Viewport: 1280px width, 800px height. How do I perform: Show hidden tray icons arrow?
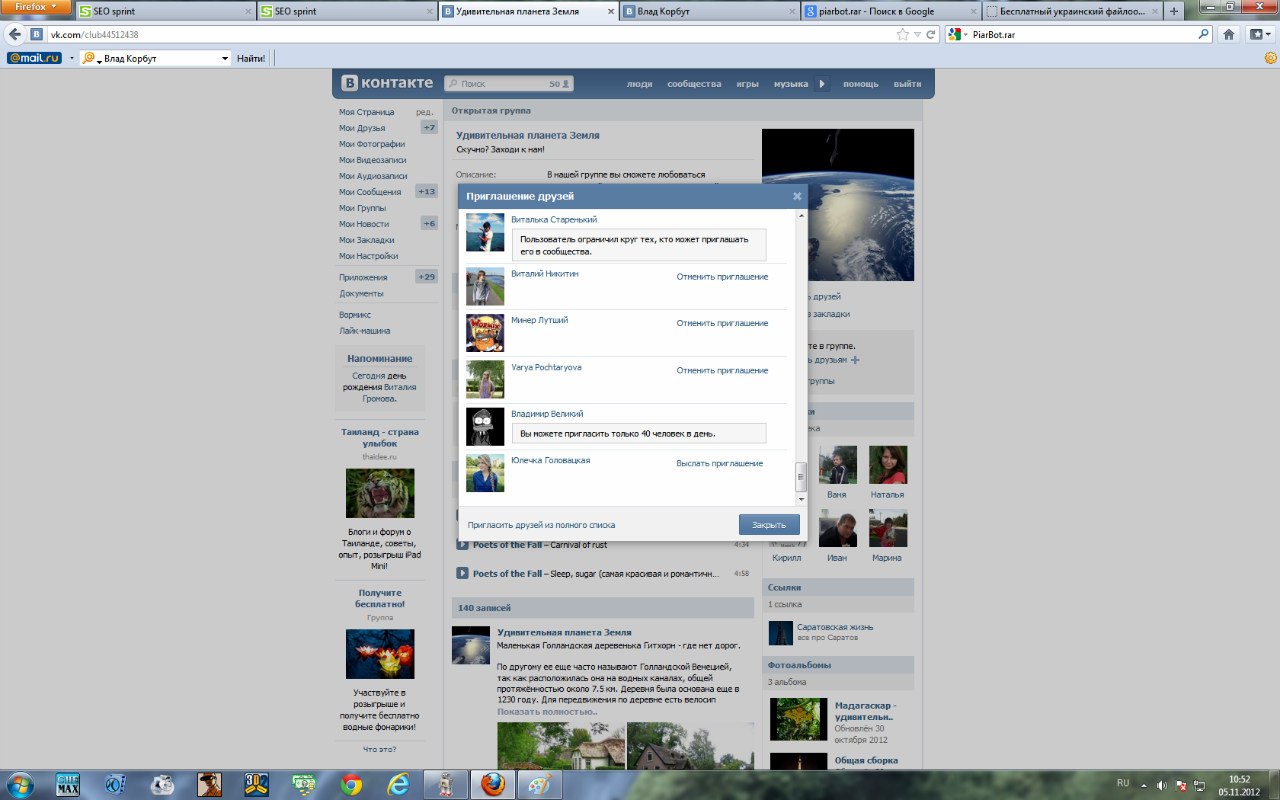pyautogui.click(x=1144, y=785)
